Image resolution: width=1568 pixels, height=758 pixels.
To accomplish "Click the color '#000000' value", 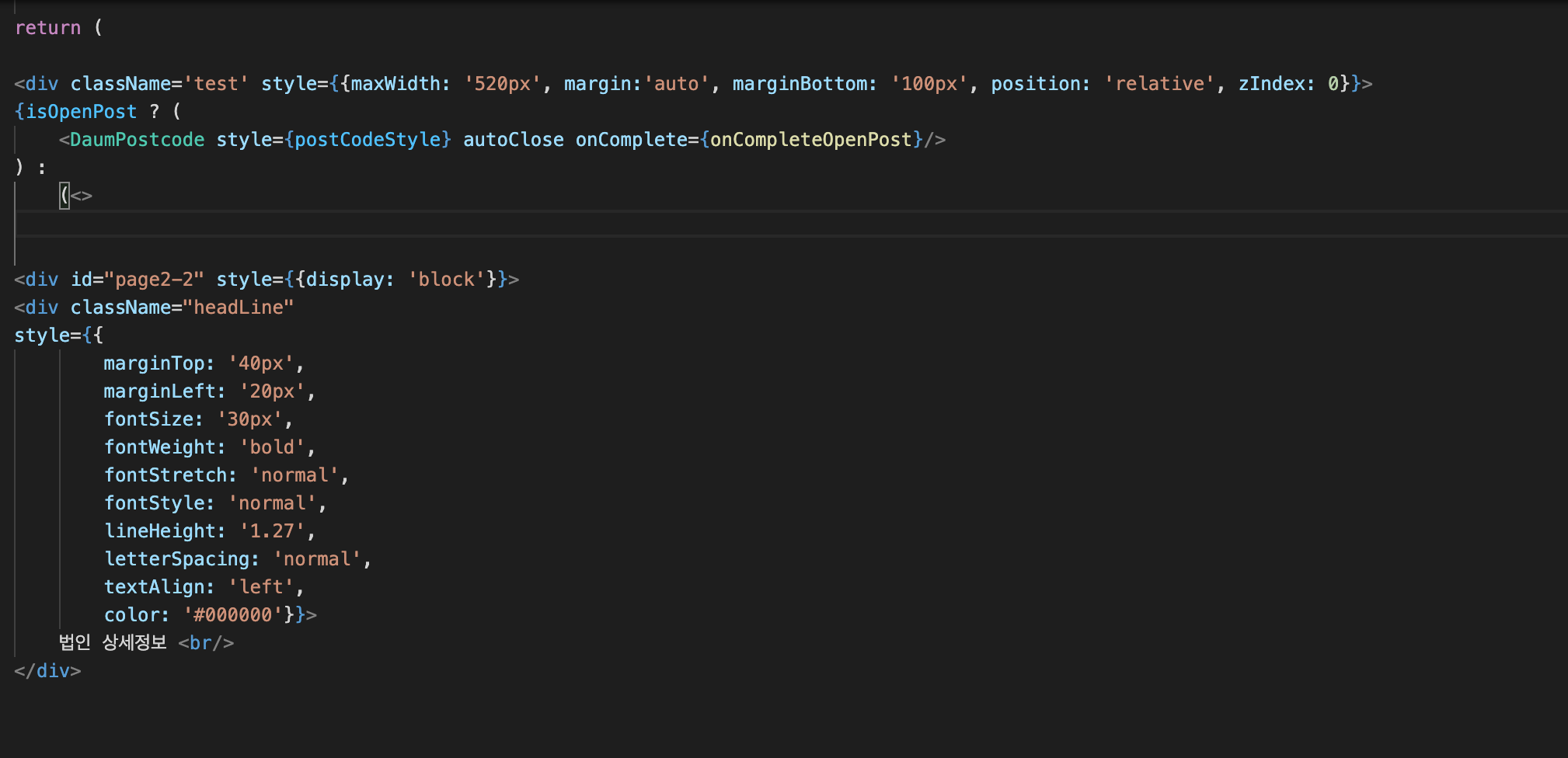I will 232,615.
